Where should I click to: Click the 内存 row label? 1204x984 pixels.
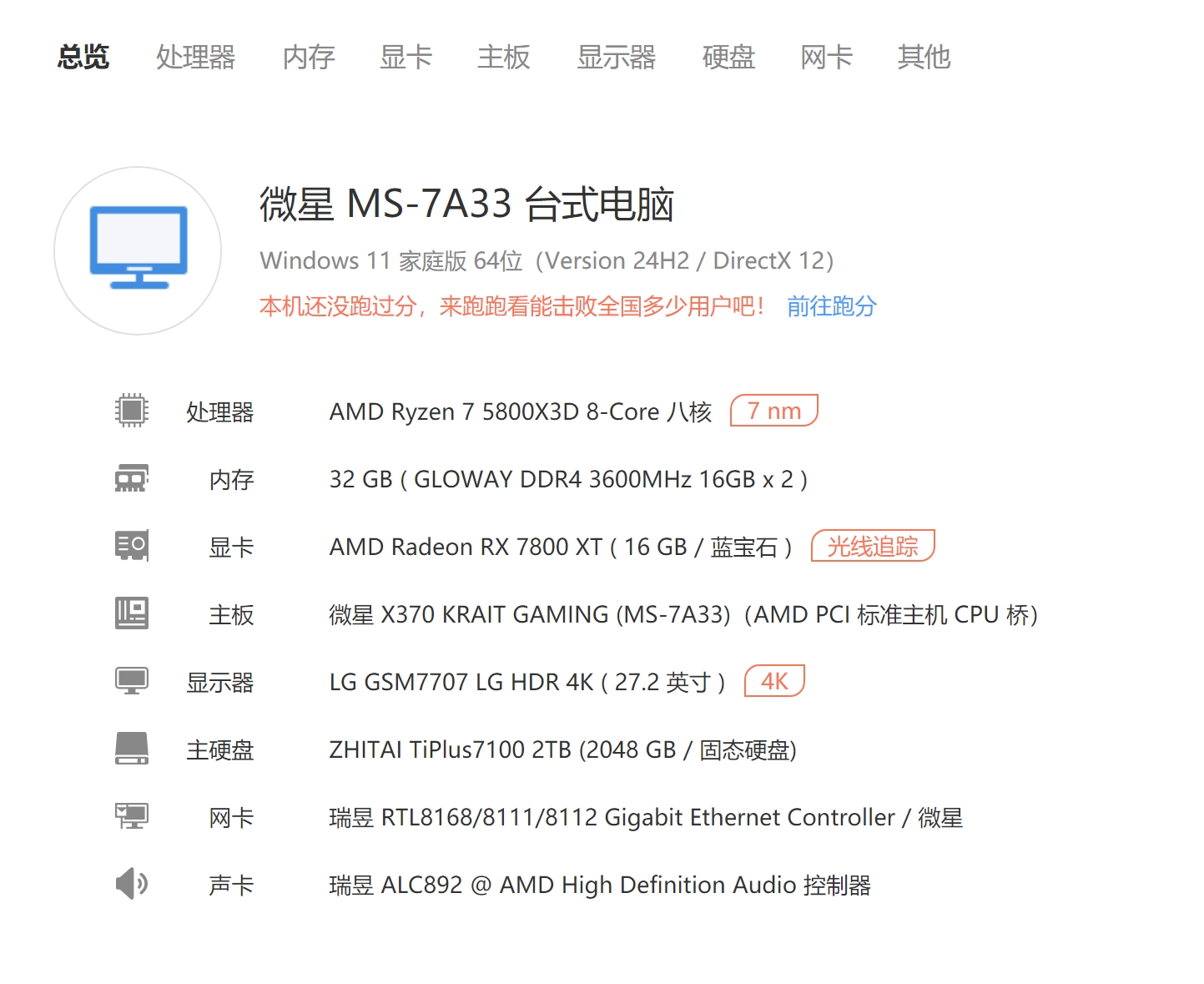tap(231, 479)
